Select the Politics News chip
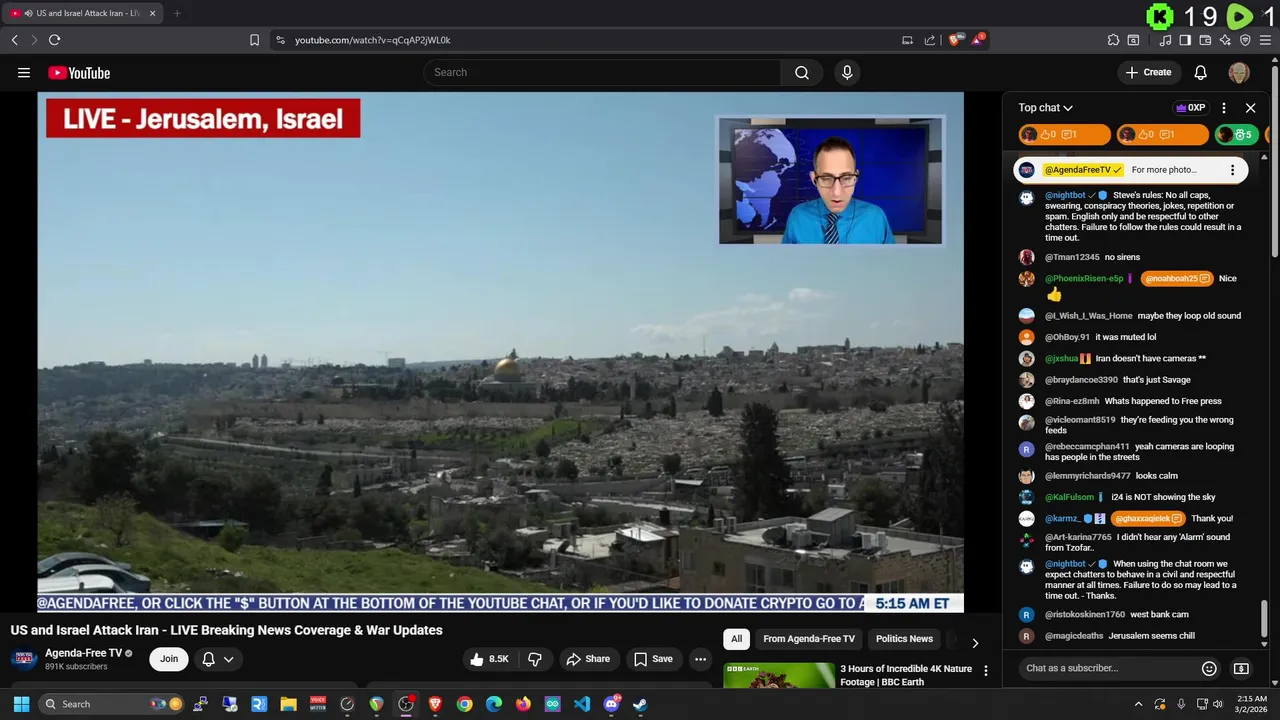The height and width of the screenshot is (720, 1280). [x=904, y=639]
